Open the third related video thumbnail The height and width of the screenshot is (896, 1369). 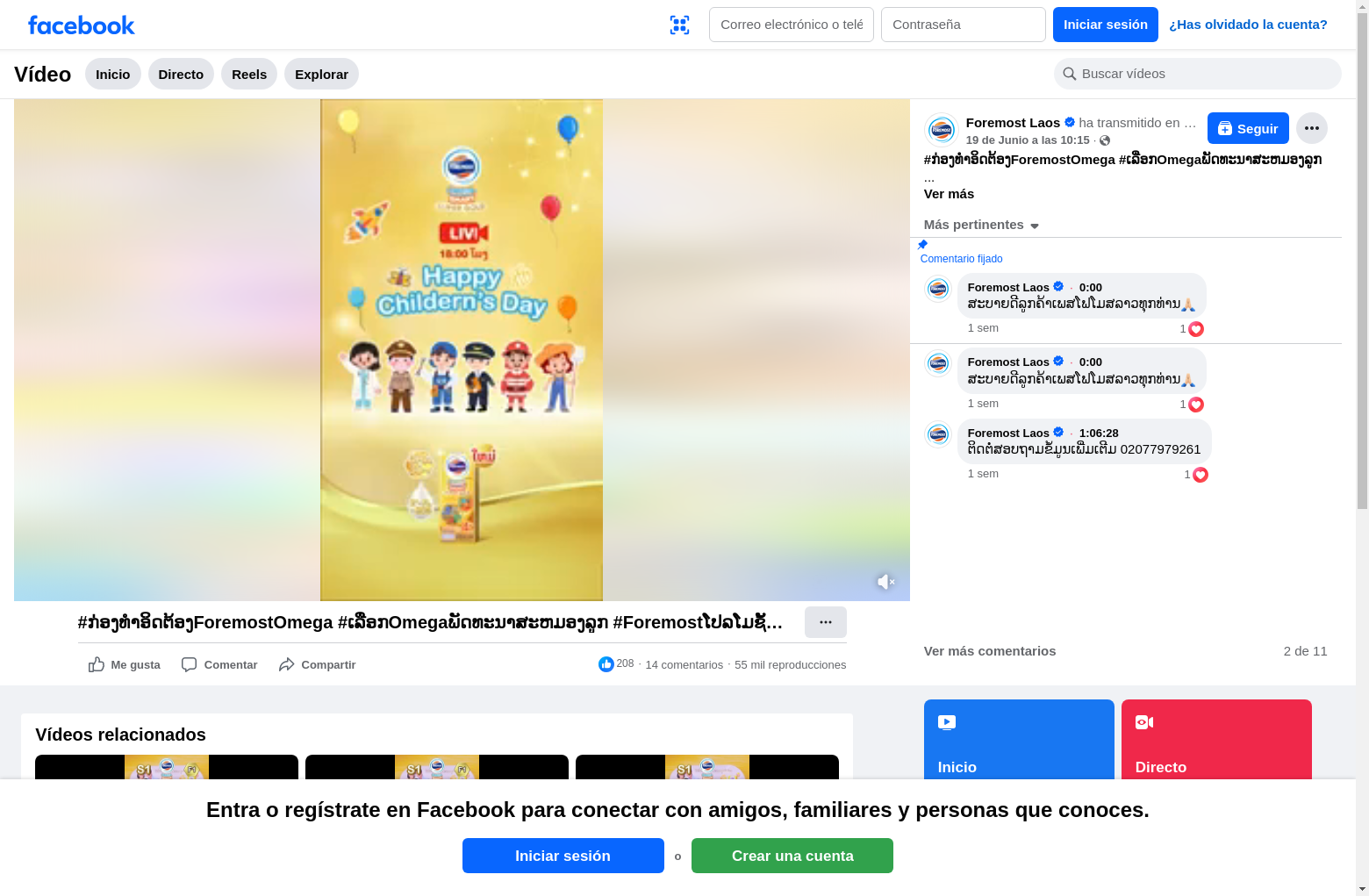(707, 767)
